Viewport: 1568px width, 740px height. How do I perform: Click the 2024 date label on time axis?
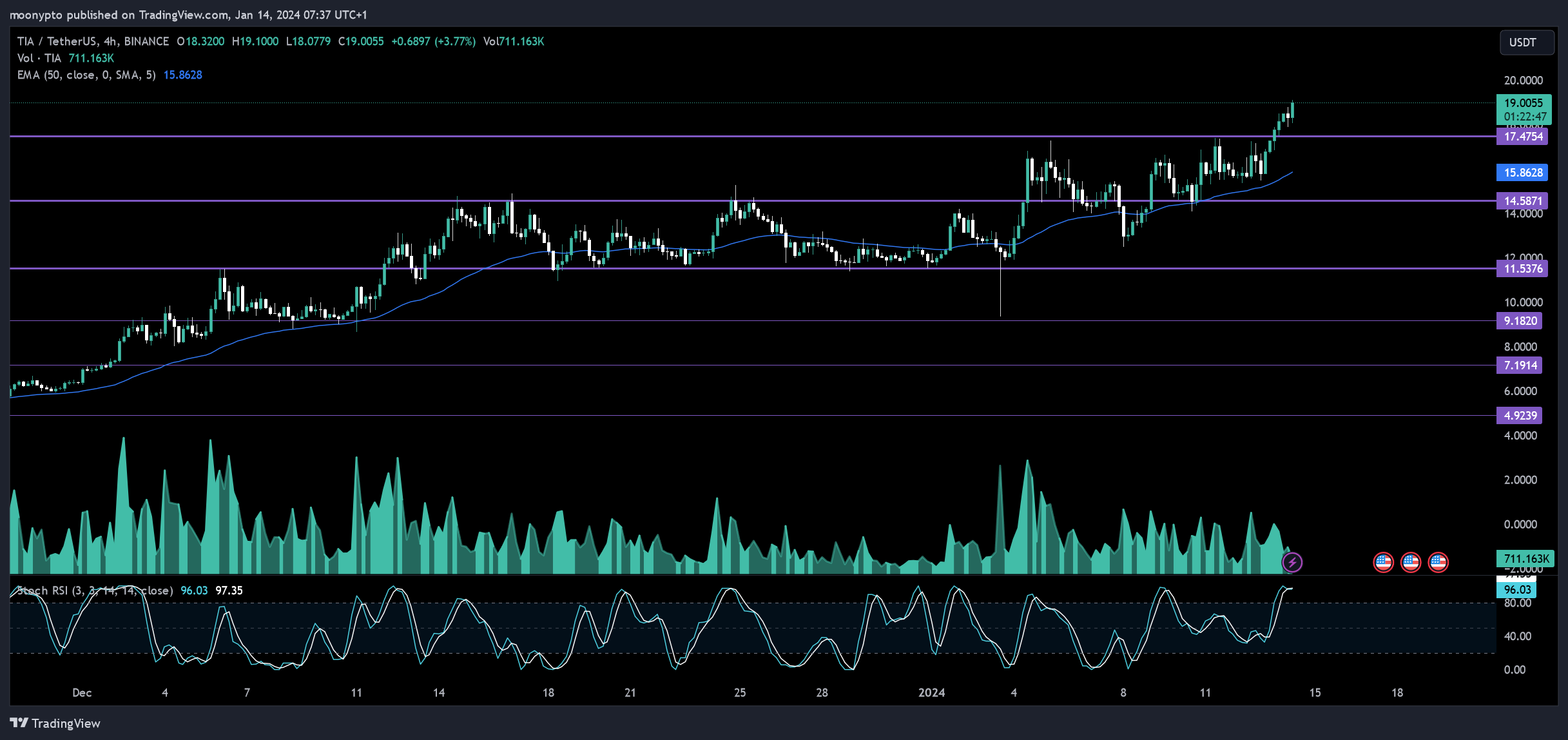pyautogui.click(x=932, y=693)
